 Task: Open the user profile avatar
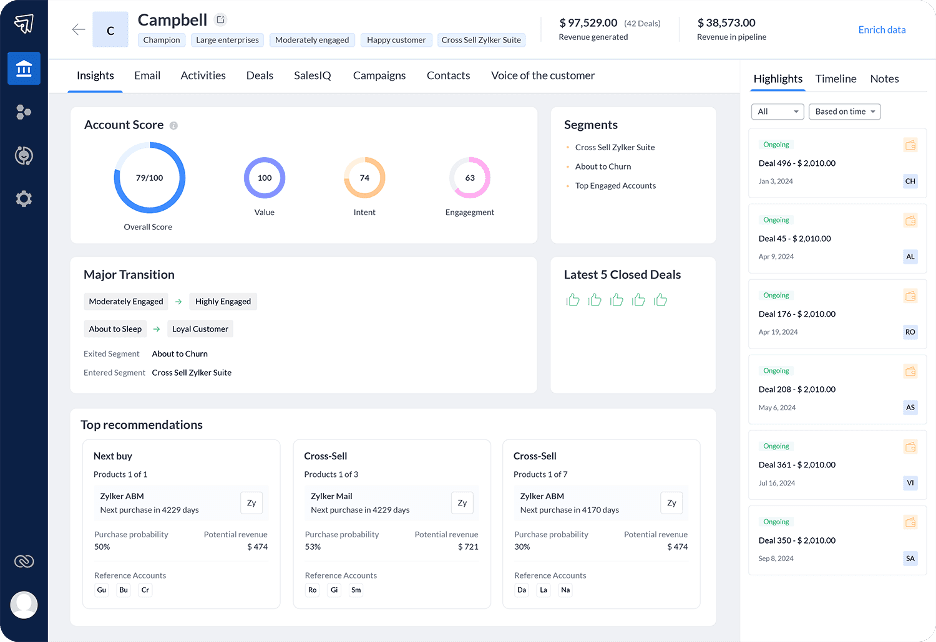point(24,604)
